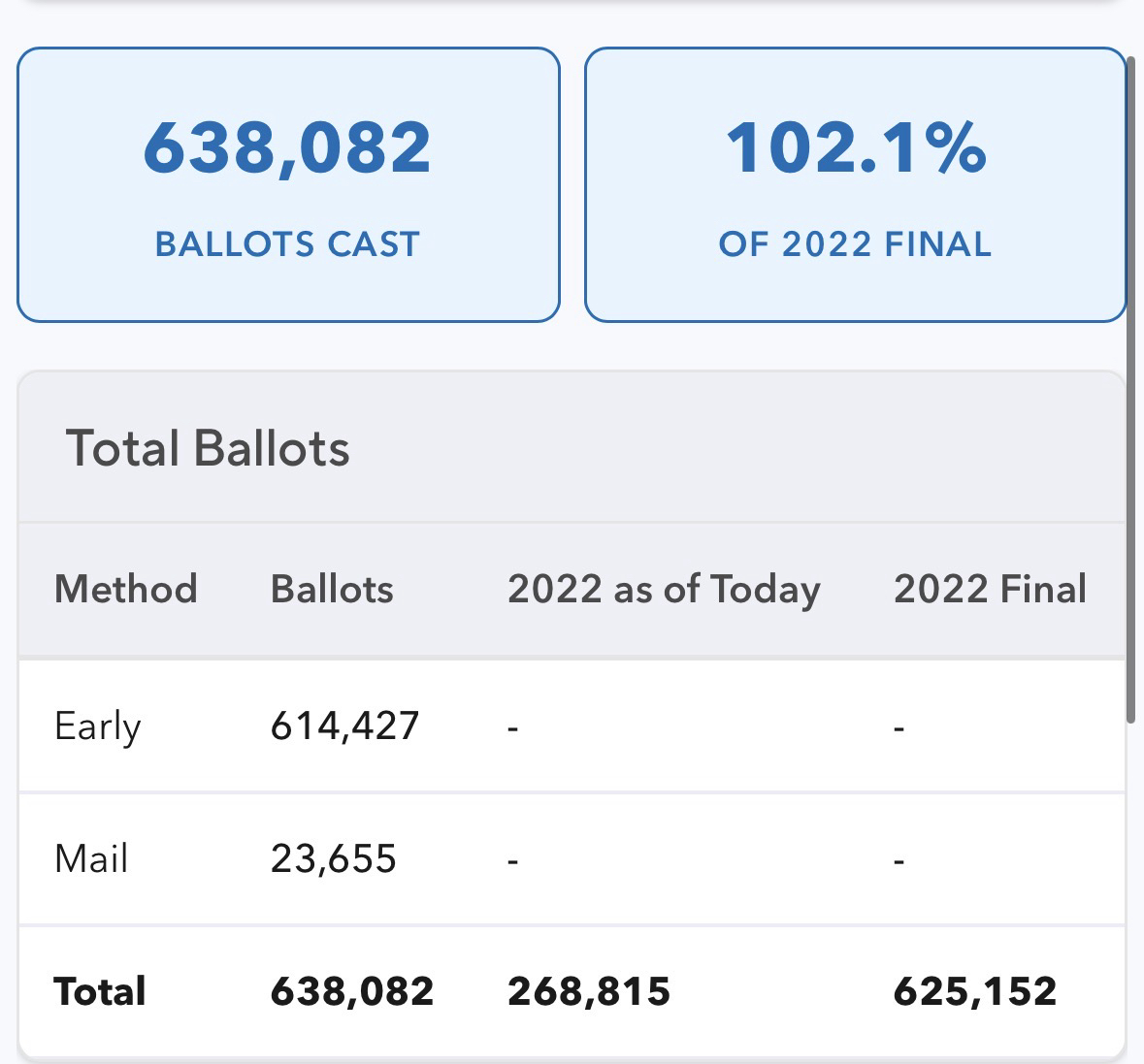Click the 625,152 final total value

pyautogui.click(x=975, y=991)
